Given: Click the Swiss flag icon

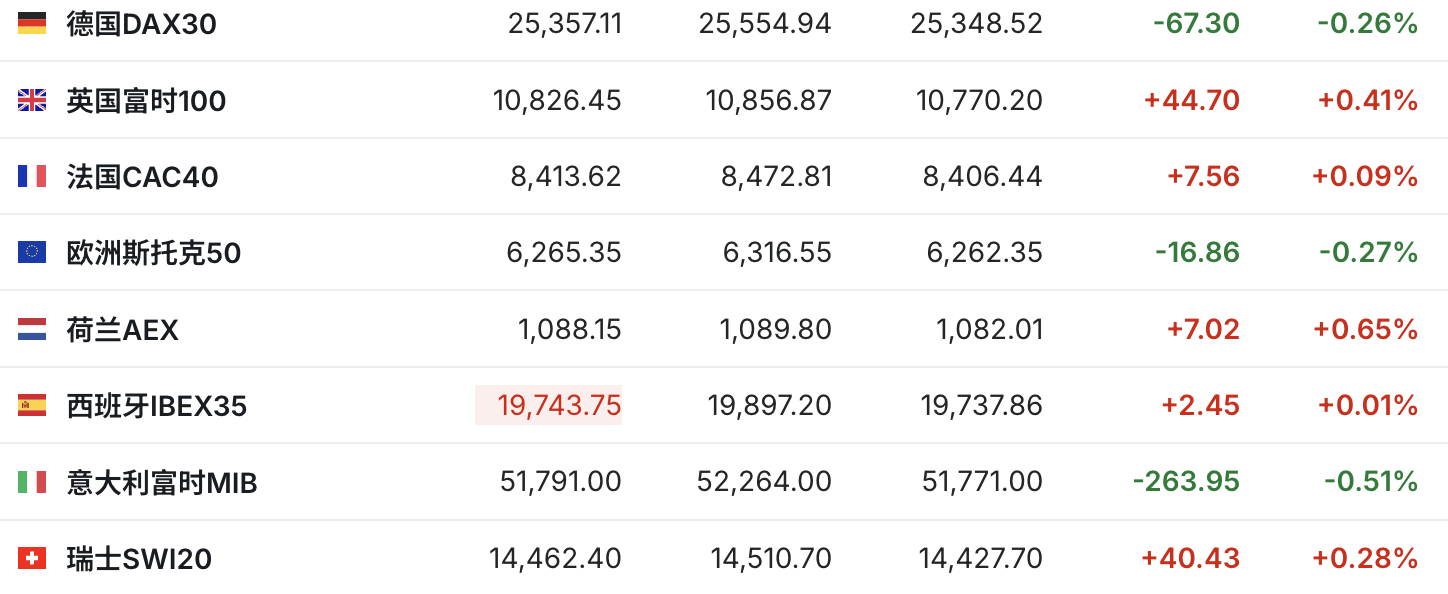Looking at the screenshot, I should click(x=32, y=558).
